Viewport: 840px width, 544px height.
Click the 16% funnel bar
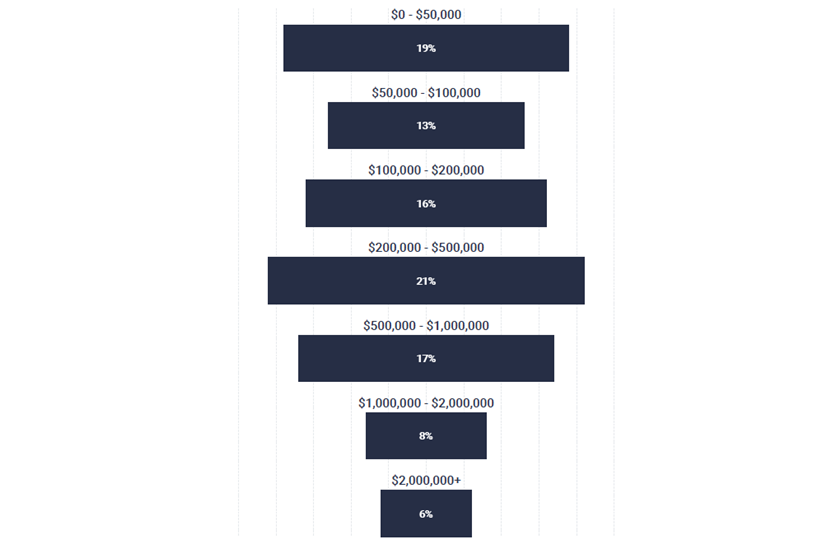click(426, 203)
